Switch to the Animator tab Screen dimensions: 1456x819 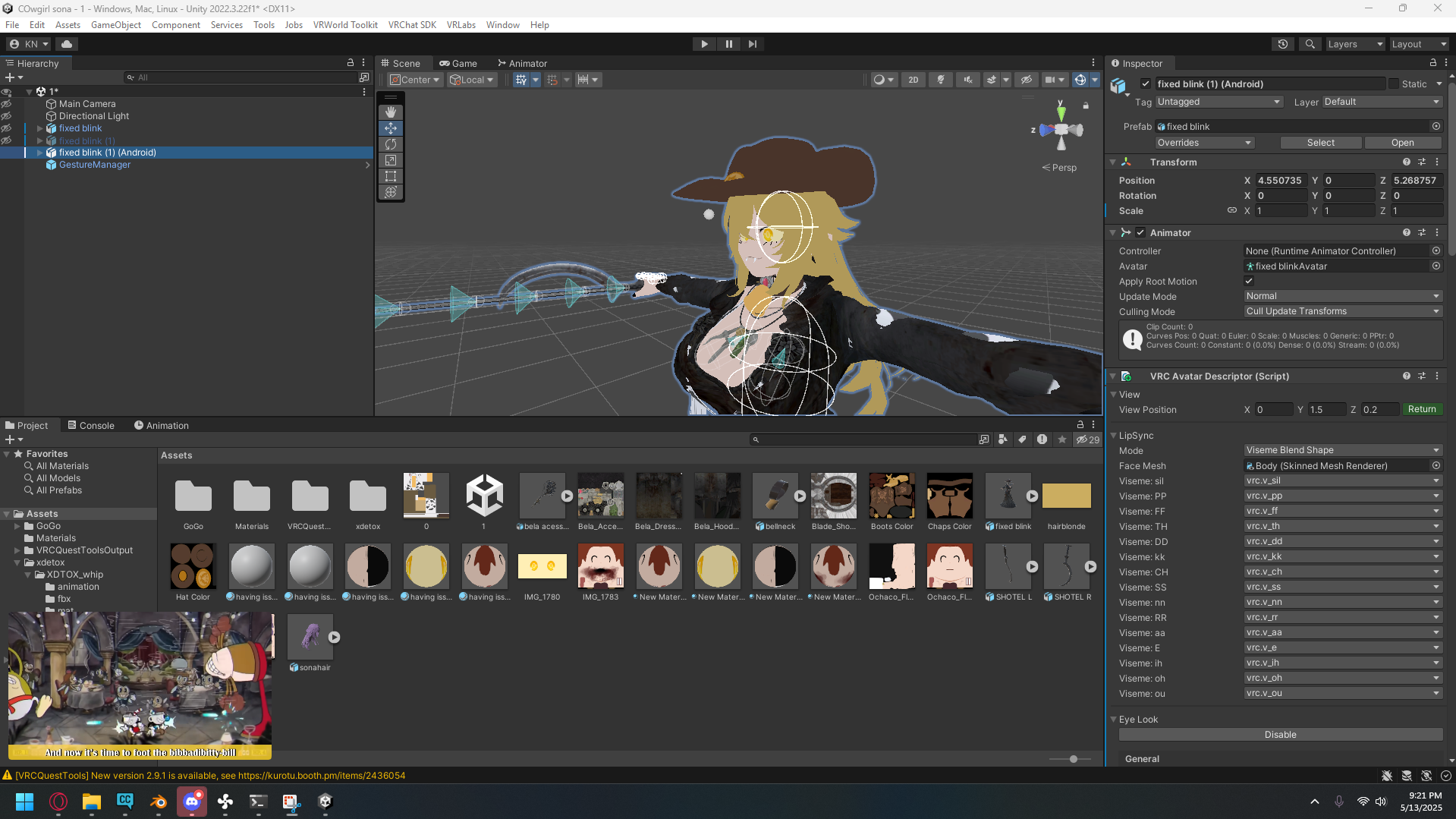point(522,64)
